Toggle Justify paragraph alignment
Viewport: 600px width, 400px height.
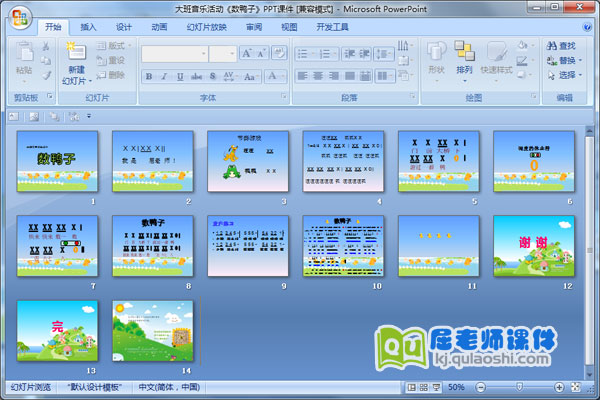pyautogui.click(x=350, y=76)
